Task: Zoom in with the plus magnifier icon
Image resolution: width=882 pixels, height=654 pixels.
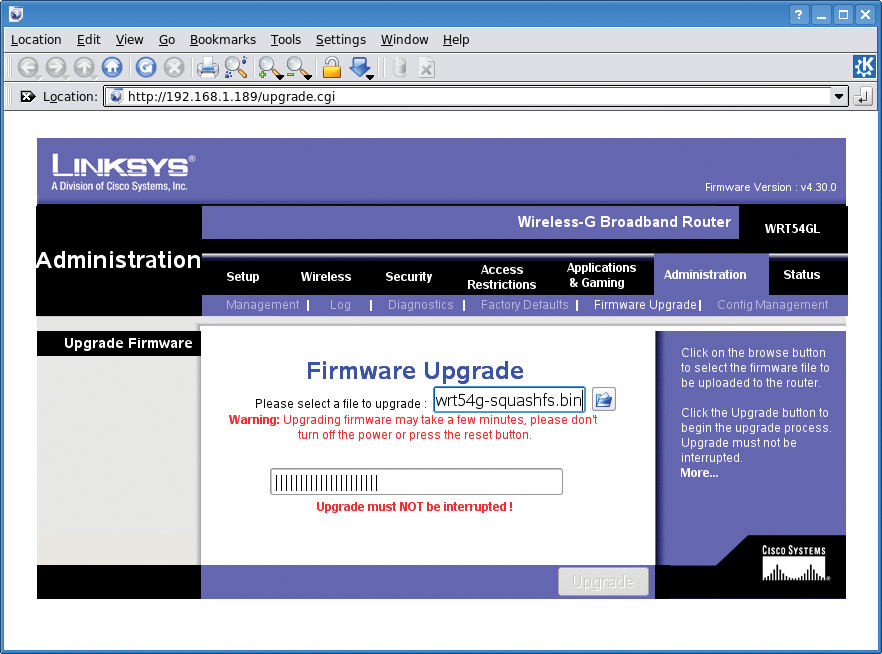Action: click(x=271, y=68)
